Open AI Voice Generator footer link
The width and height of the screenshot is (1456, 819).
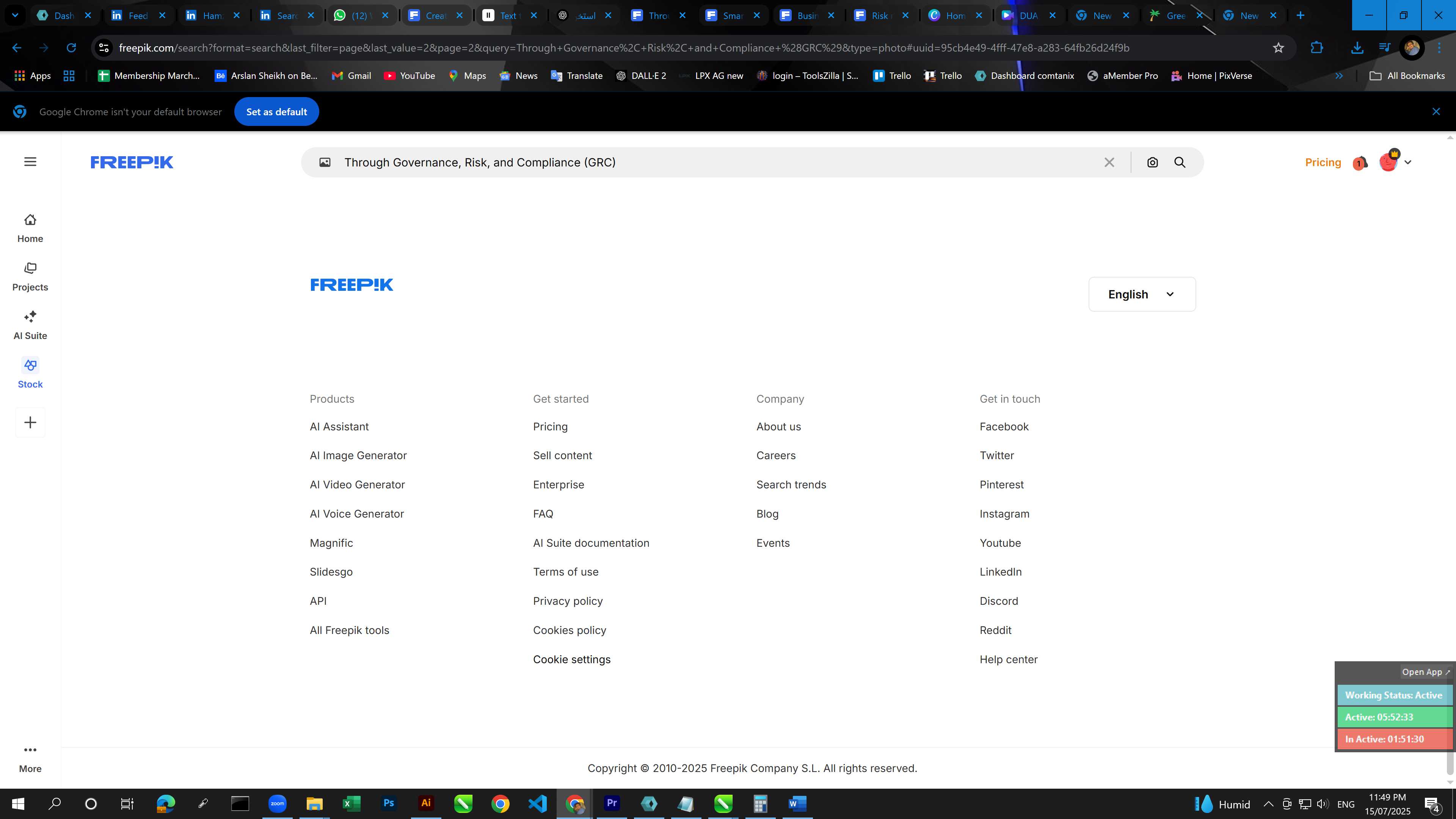pyautogui.click(x=357, y=514)
